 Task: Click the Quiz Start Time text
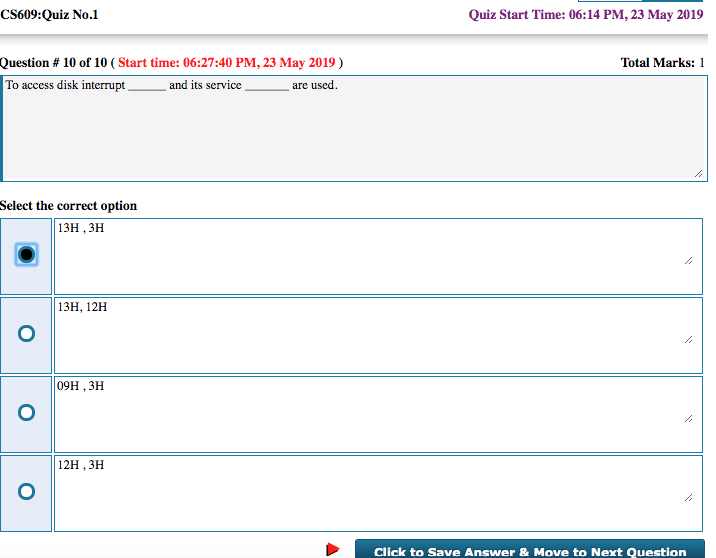(x=585, y=15)
